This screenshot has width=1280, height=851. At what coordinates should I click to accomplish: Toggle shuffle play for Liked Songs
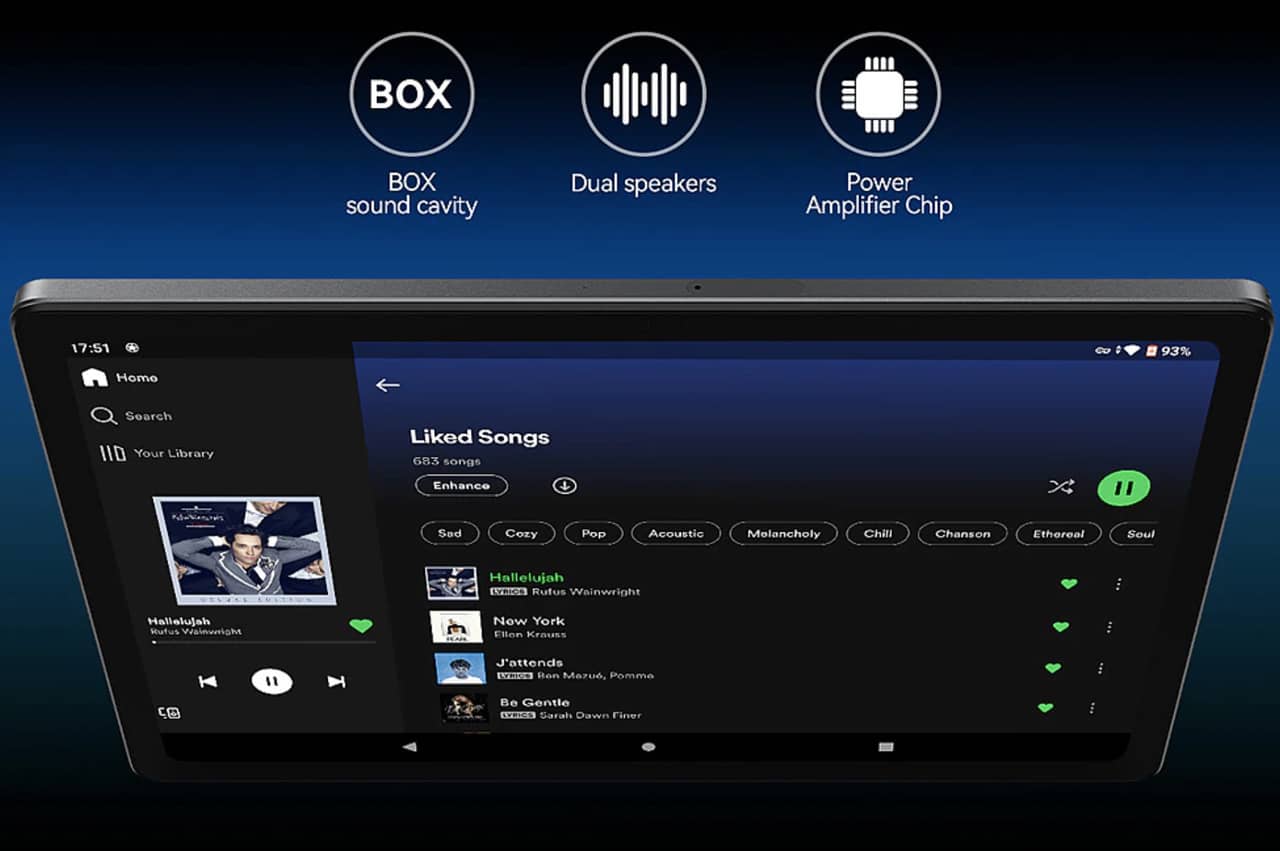1060,487
